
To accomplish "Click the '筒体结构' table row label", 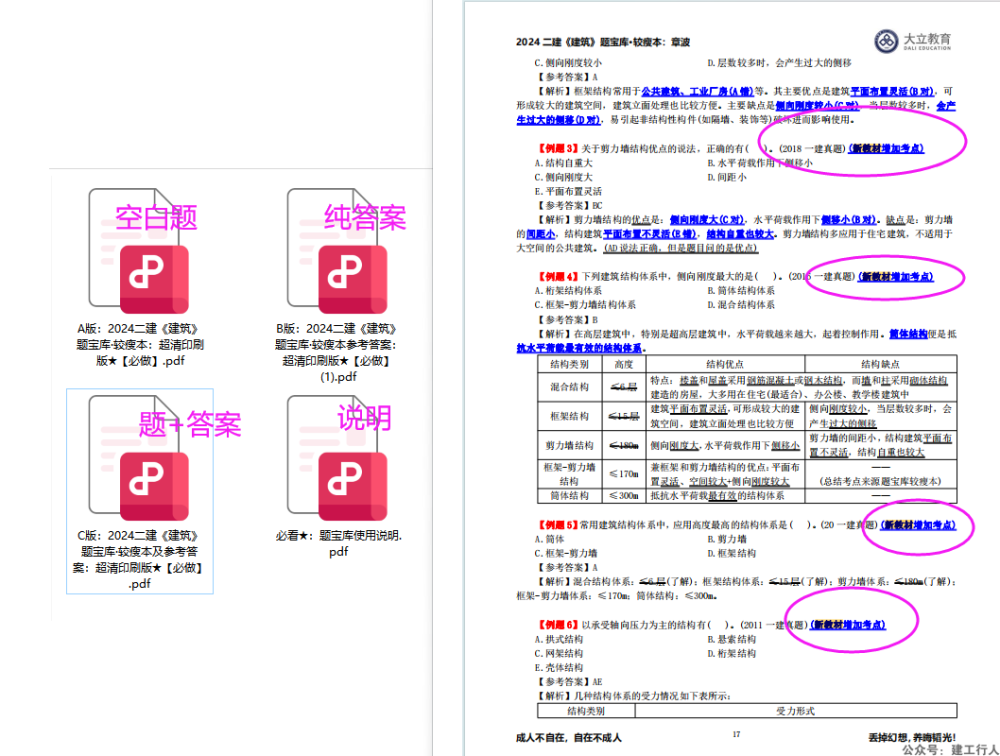I will click(570, 496).
